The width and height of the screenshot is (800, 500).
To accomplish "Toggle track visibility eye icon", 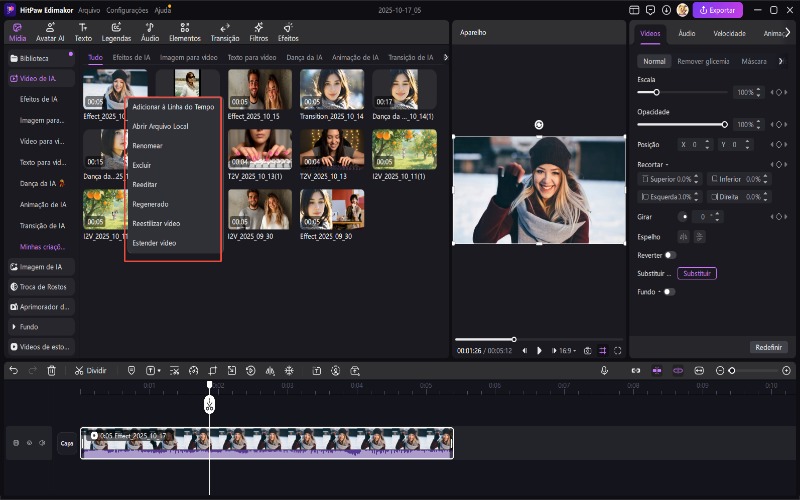I will click(x=29, y=443).
